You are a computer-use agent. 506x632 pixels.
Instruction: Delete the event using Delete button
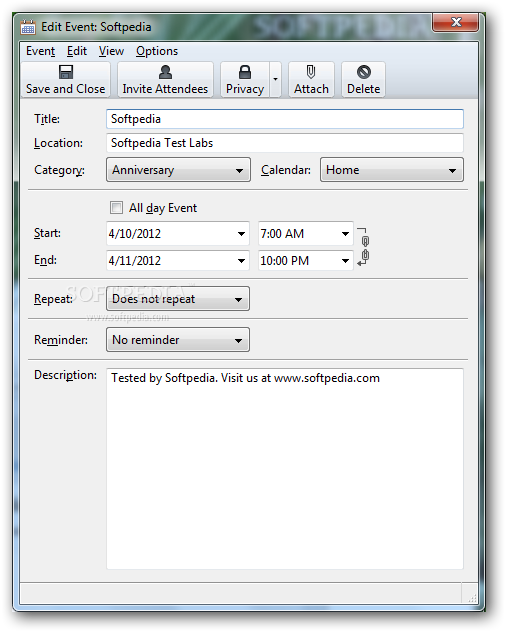(x=363, y=80)
